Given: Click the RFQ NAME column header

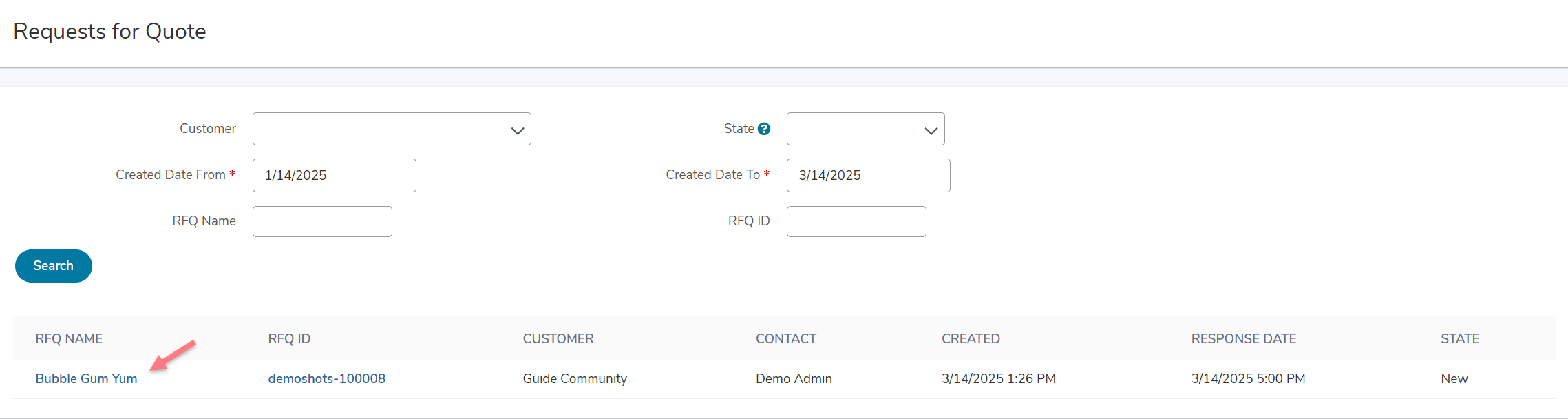Looking at the screenshot, I should click(x=69, y=338).
